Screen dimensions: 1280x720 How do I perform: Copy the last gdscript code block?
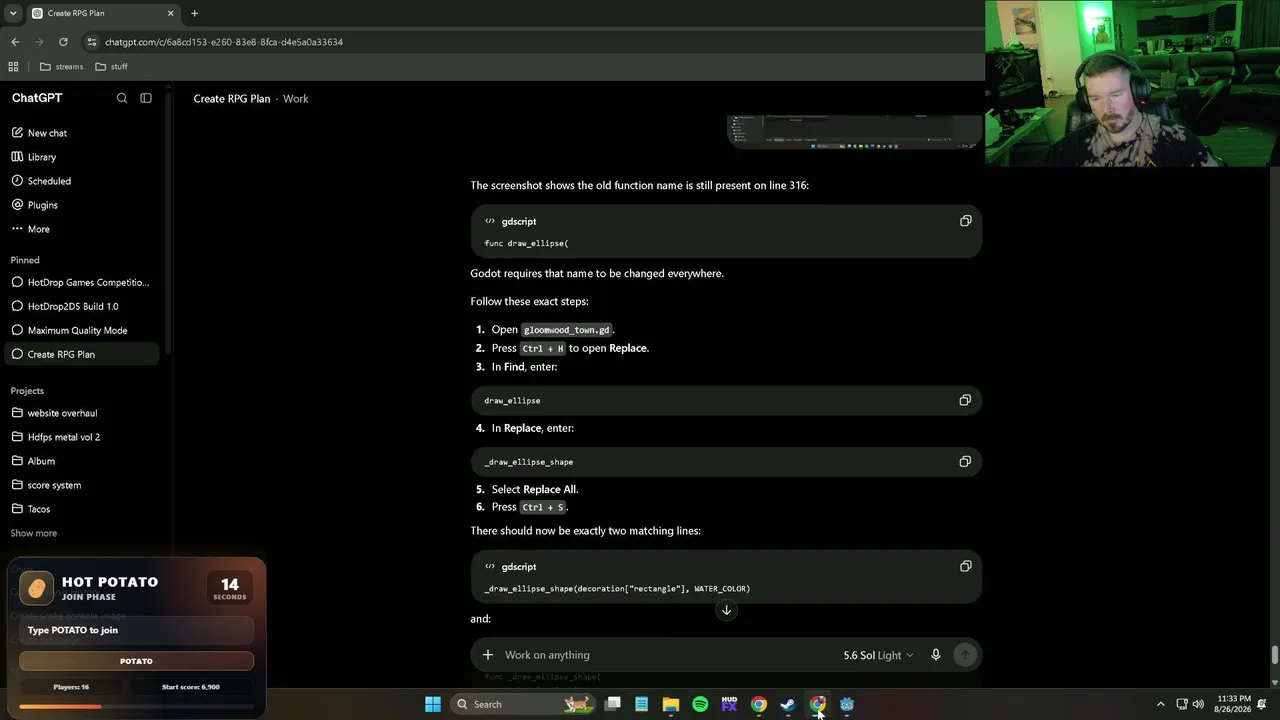click(x=965, y=566)
